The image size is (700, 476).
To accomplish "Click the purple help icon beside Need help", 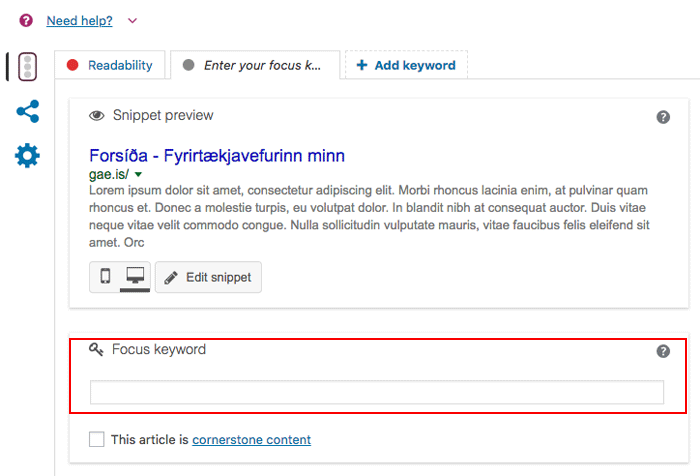I will pyautogui.click(x=26, y=20).
